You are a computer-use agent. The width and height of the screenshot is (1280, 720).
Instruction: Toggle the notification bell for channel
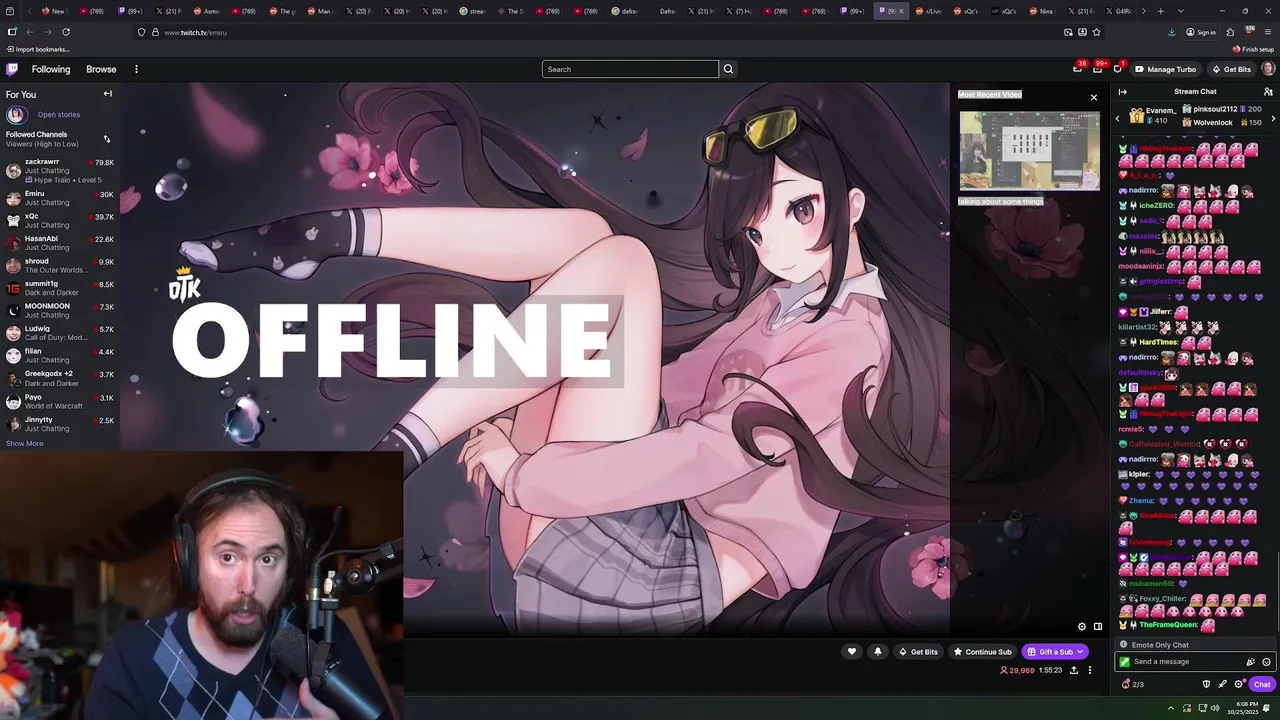pos(878,652)
